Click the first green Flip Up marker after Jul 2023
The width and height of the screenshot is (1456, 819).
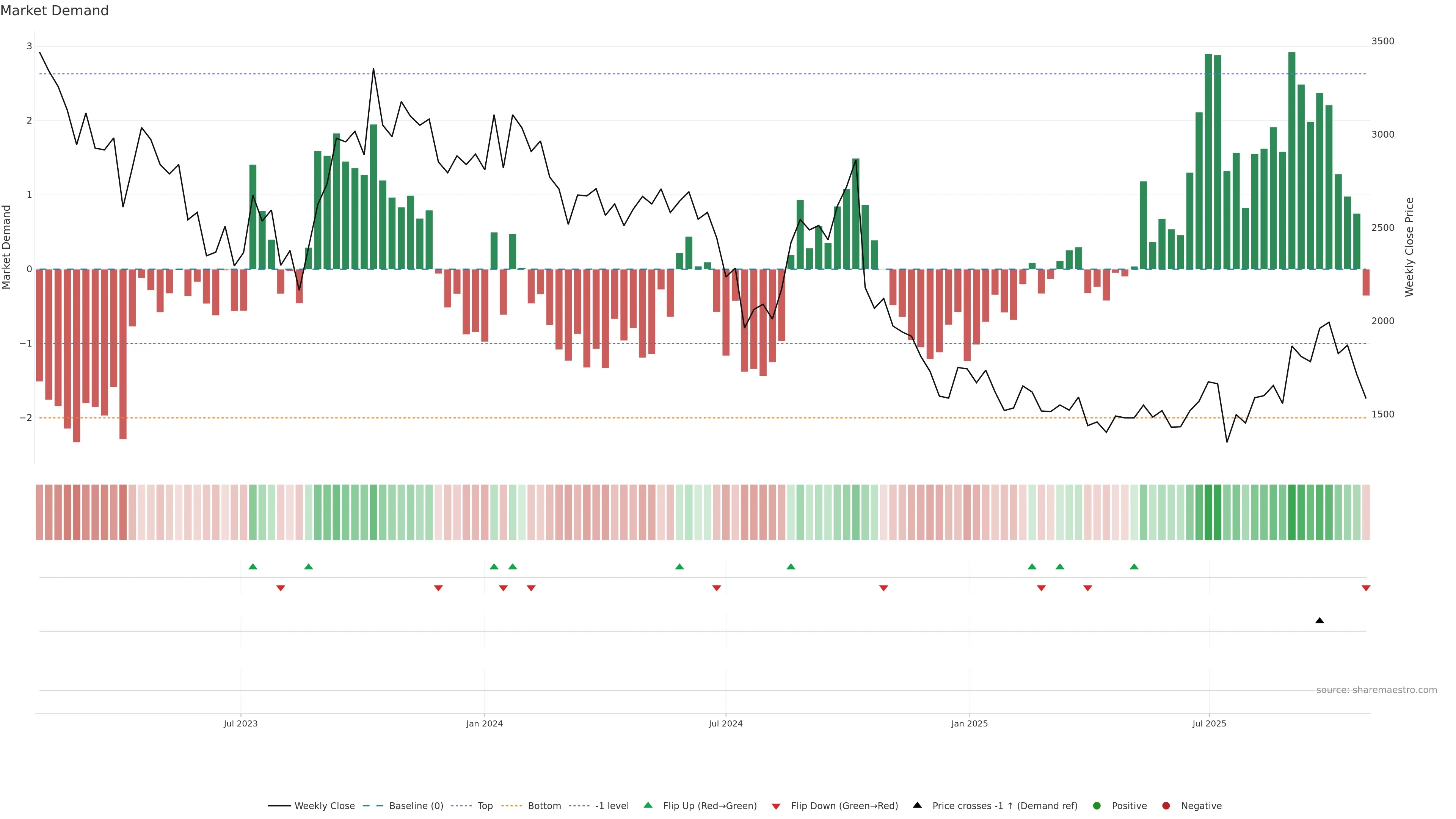[253, 566]
